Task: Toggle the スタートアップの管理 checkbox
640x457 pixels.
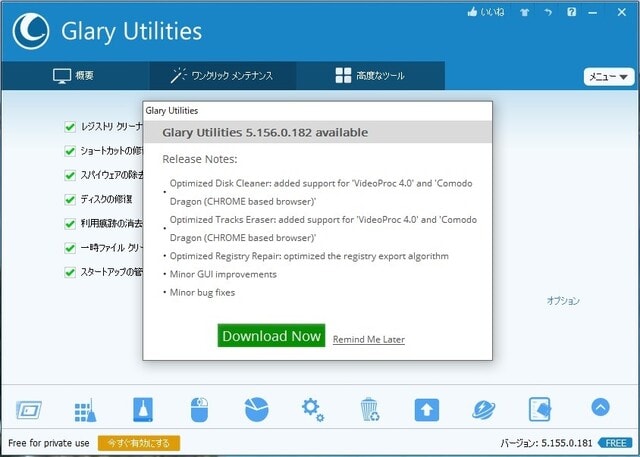Action: pyautogui.click(x=70, y=272)
